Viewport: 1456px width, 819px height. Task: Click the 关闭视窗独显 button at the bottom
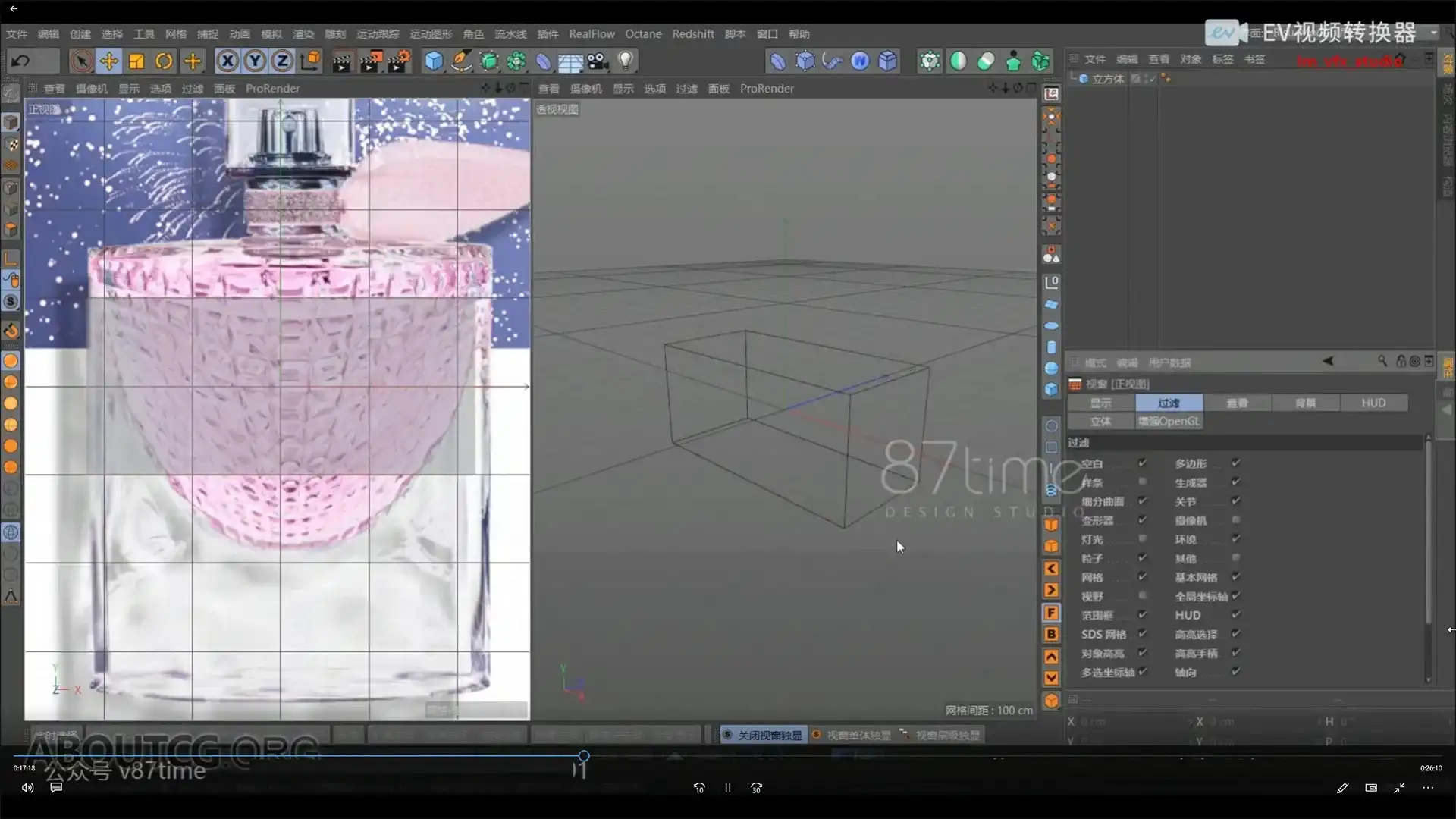click(762, 735)
